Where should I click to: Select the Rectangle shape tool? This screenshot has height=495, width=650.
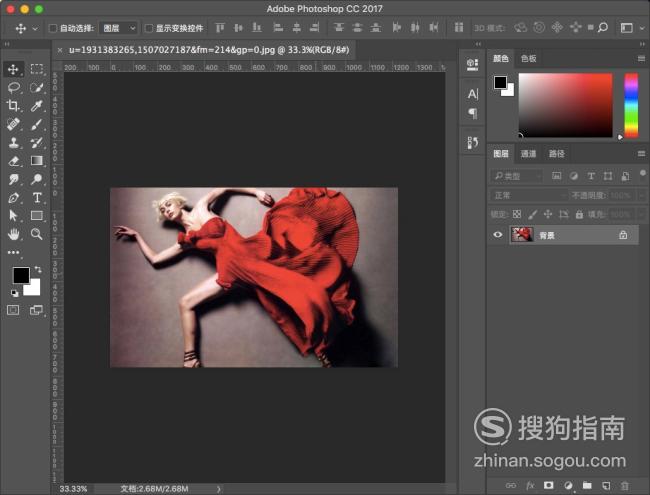tap(36, 216)
